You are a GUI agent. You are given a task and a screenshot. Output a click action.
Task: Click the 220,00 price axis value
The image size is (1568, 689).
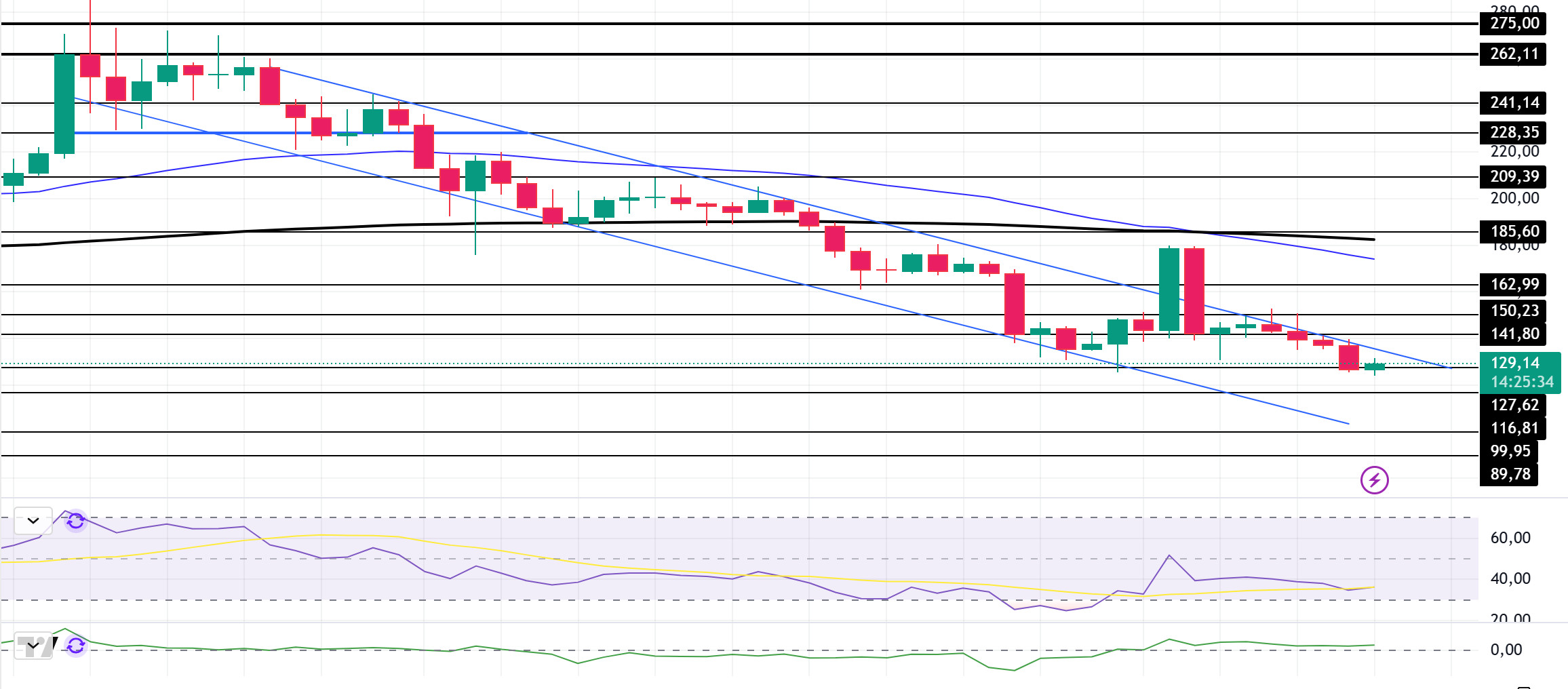click(1514, 151)
